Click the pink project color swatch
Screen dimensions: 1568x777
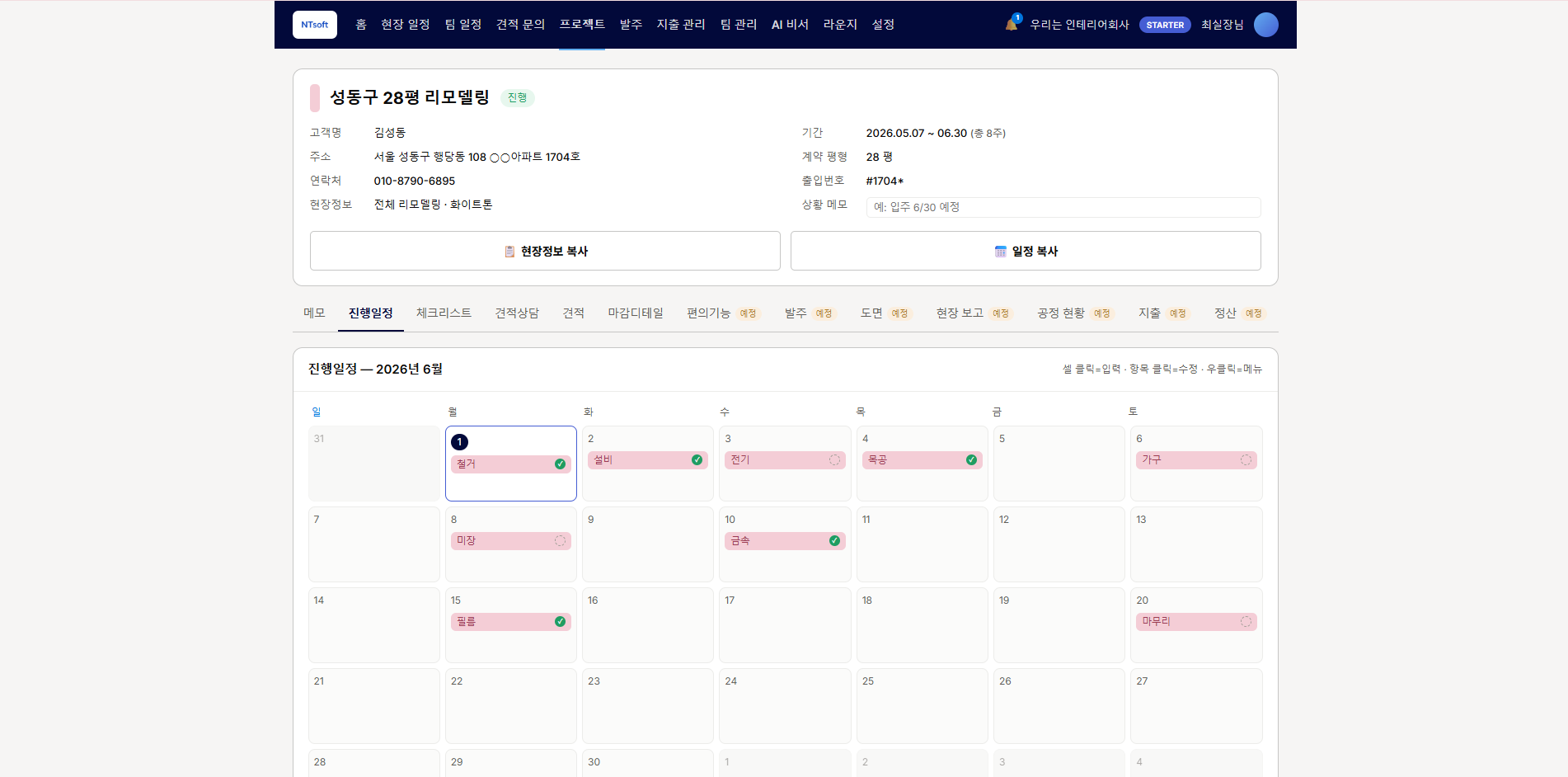tap(315, 98)
